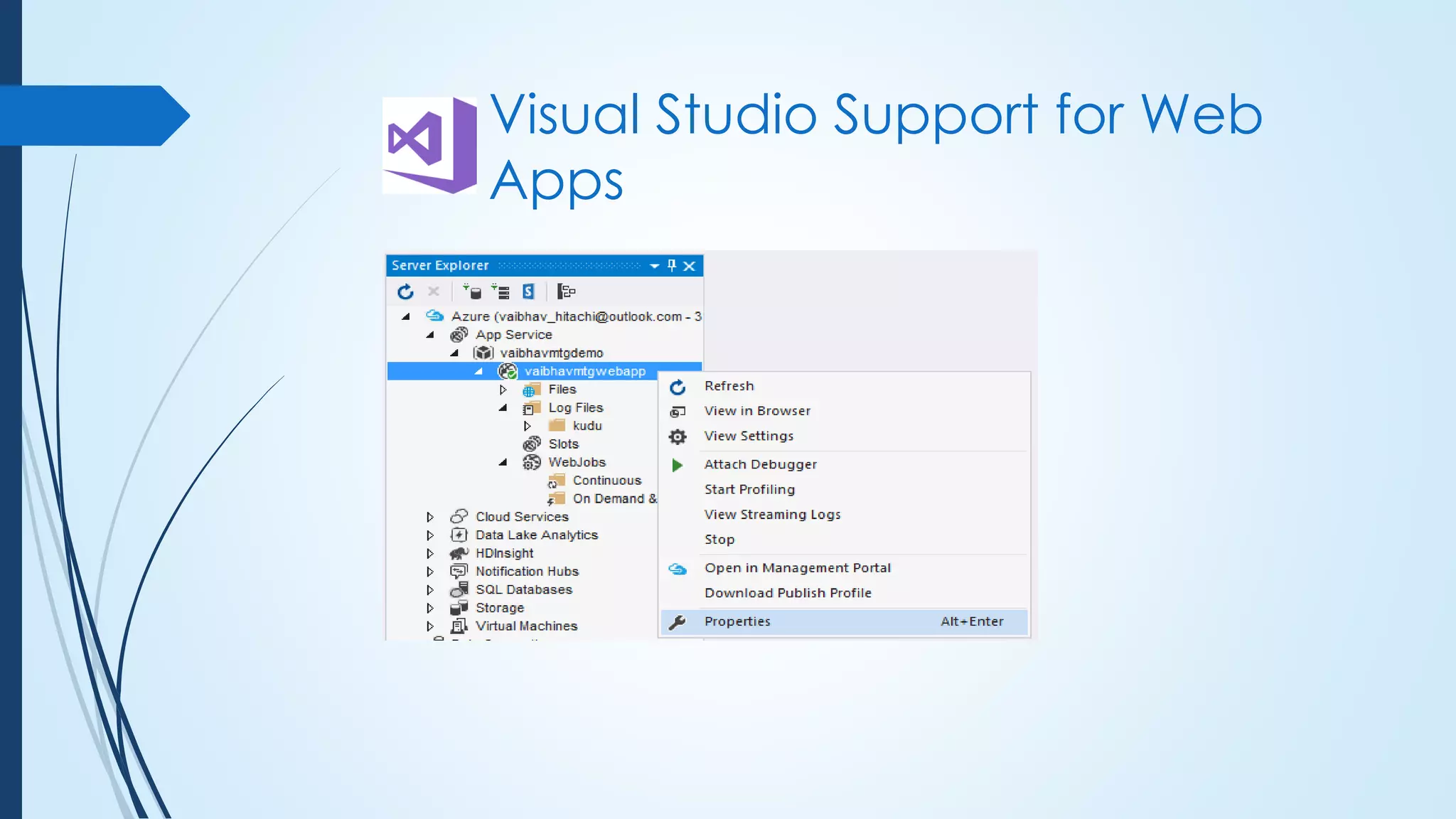Collapse the vaibhavmtgwebapp node arrow
The width and height of the screenshot is (1456, 819).
[x=479, y=371]
